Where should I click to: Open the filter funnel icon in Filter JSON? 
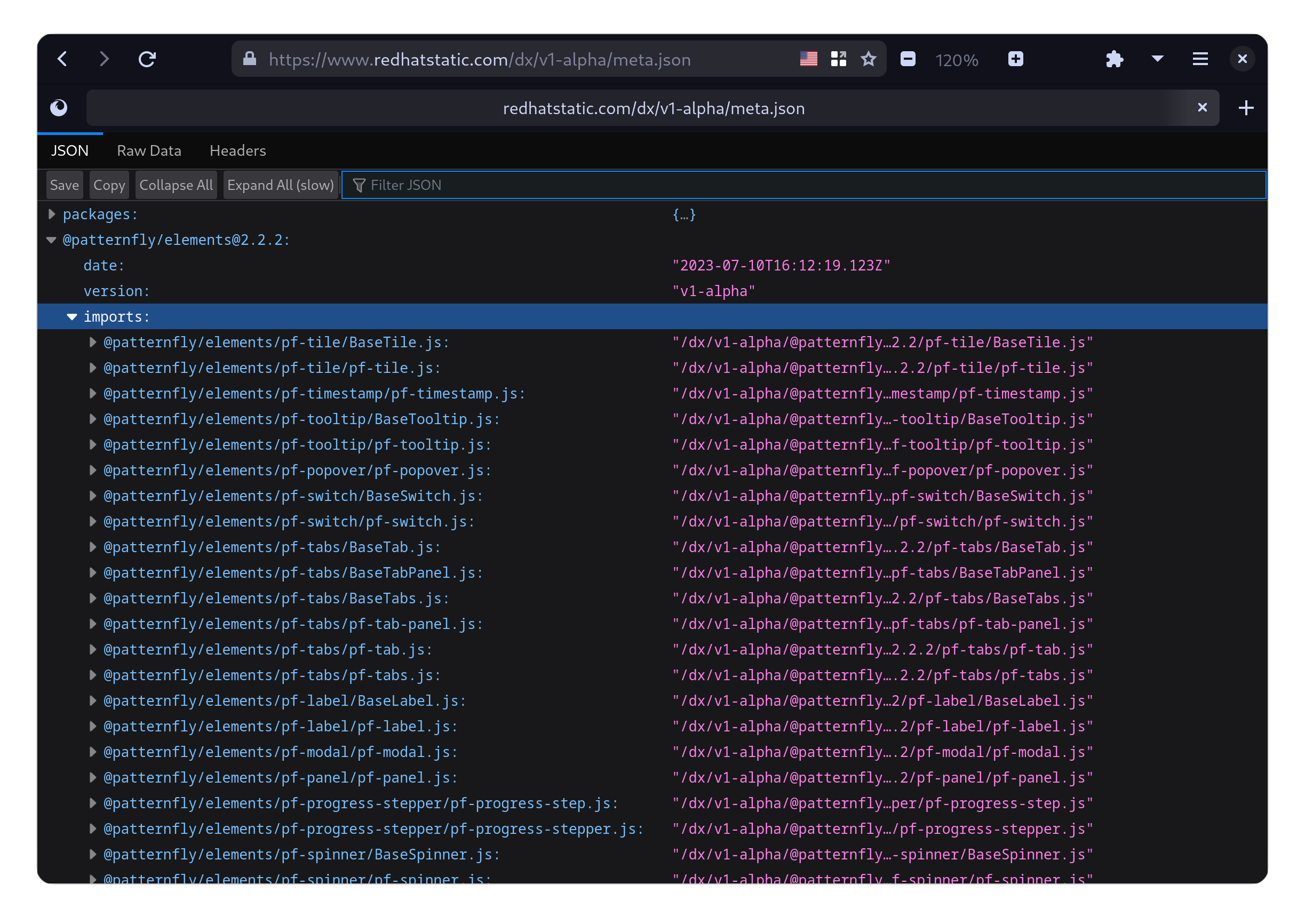pyautogui.click(x=359, y=185)
